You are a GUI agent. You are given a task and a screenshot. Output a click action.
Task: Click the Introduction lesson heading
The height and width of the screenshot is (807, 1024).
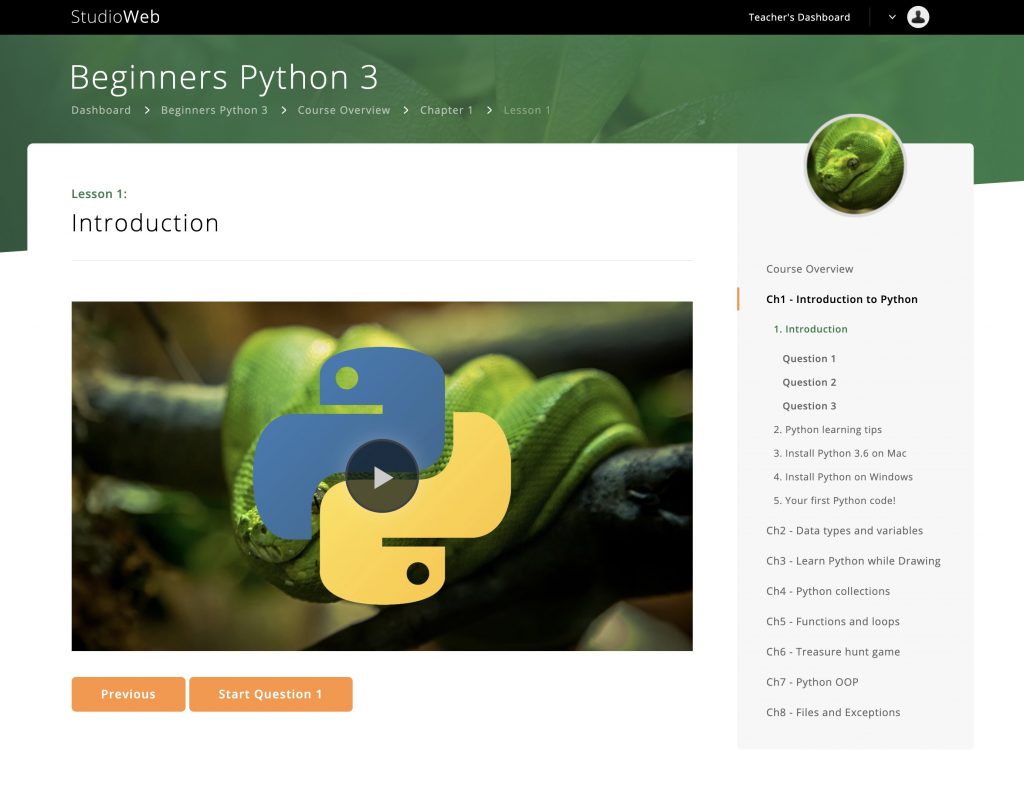pos(145,223)
